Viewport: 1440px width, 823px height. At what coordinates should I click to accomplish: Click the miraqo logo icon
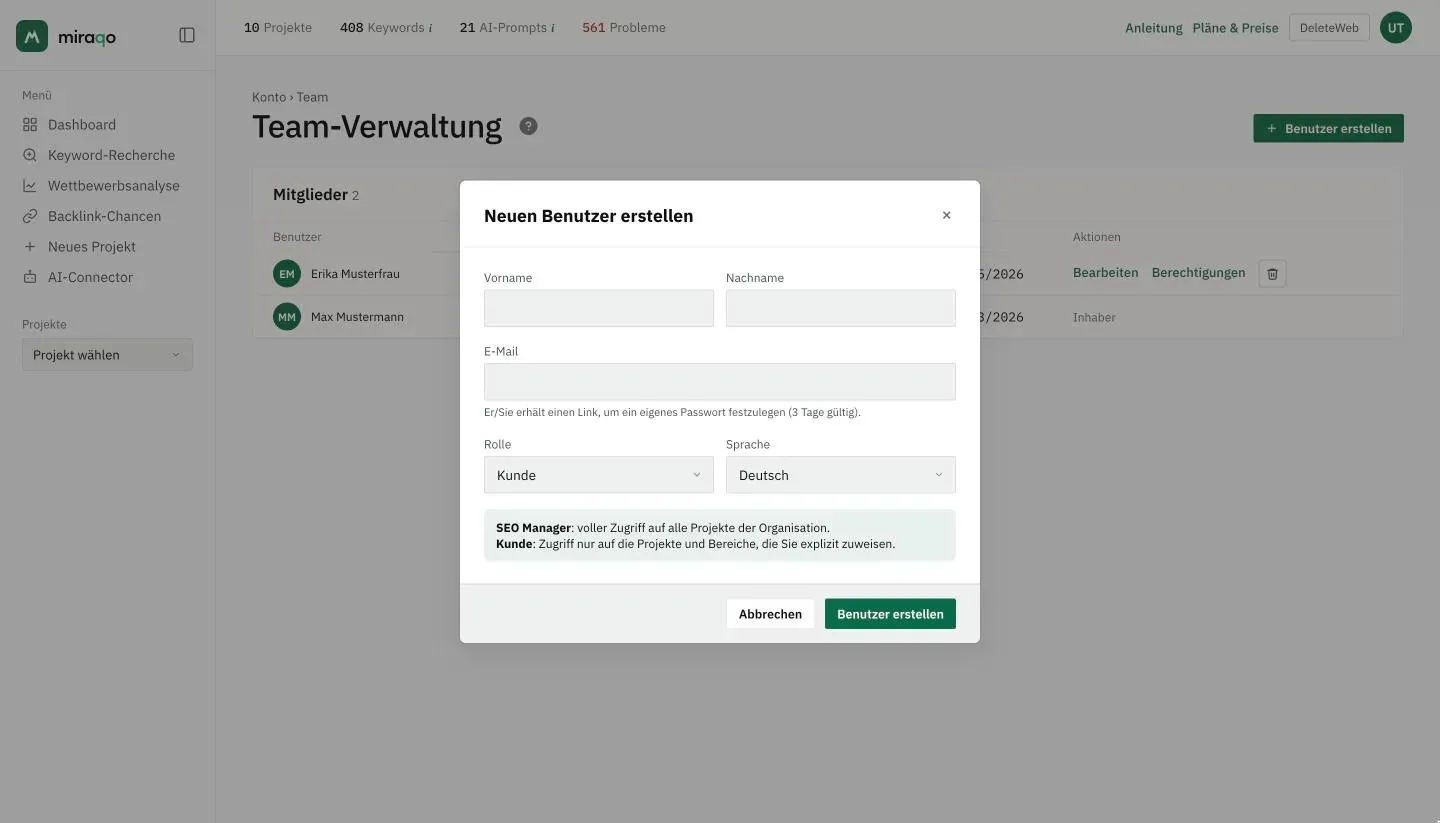[32, 36]
